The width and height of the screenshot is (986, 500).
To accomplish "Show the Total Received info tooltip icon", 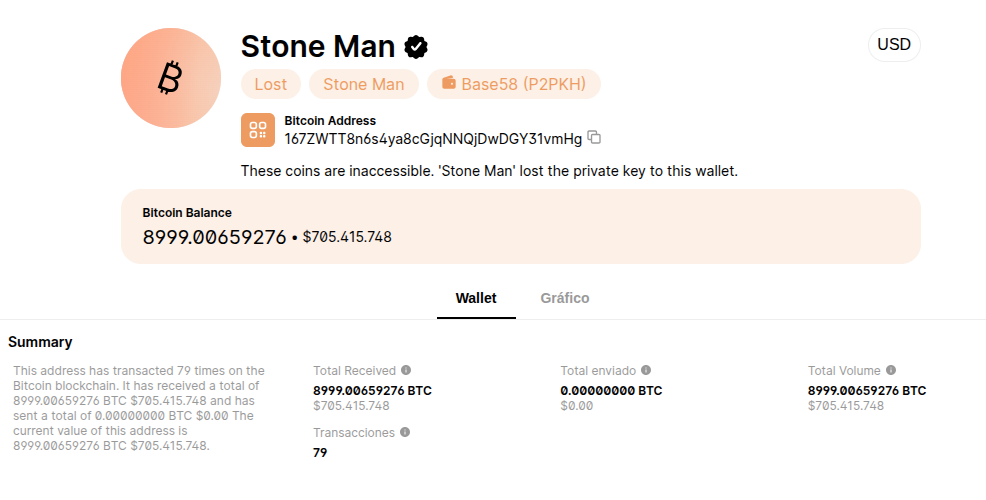I will 406,370.
